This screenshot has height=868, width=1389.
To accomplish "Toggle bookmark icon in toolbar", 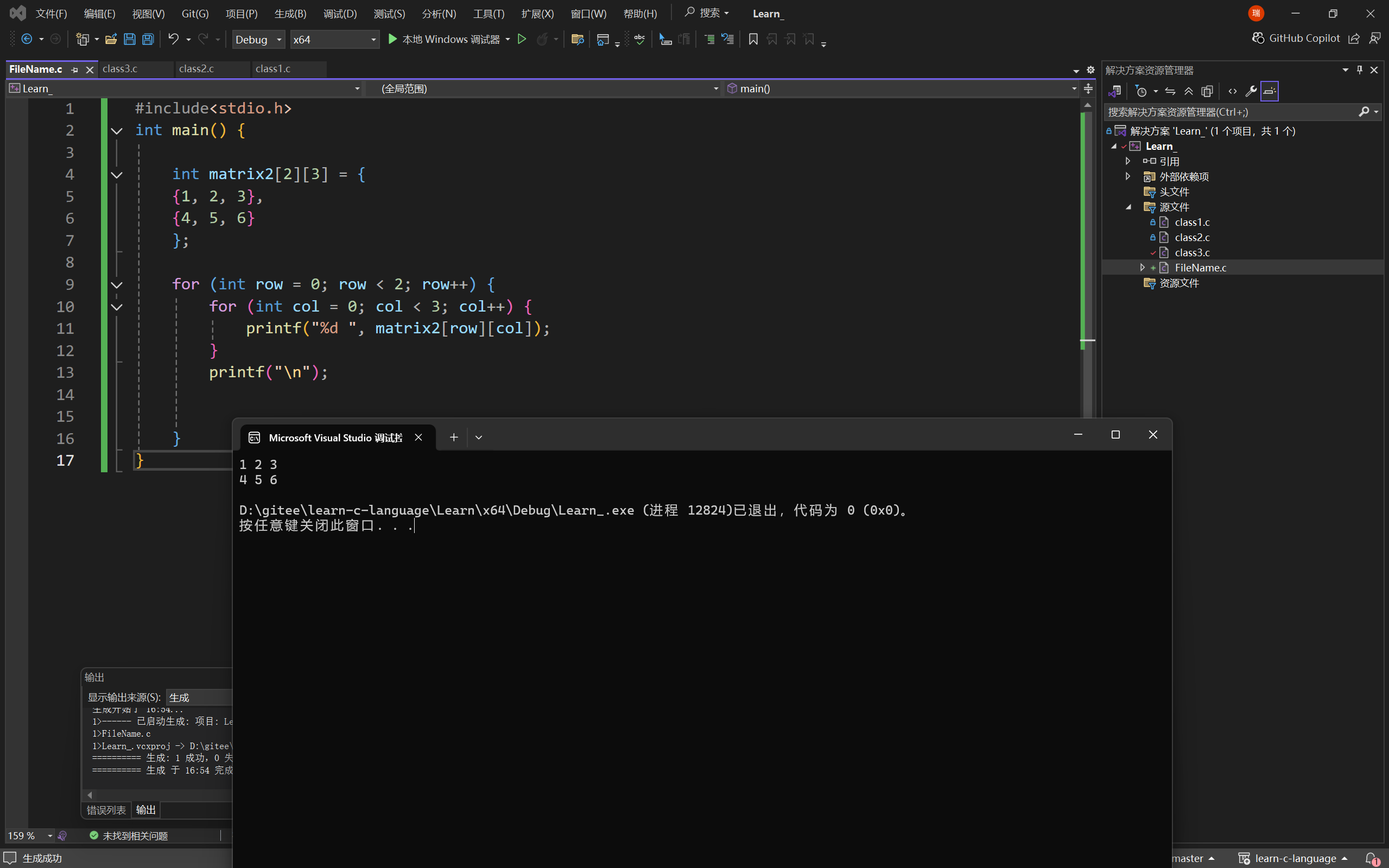I will (753, 39).
